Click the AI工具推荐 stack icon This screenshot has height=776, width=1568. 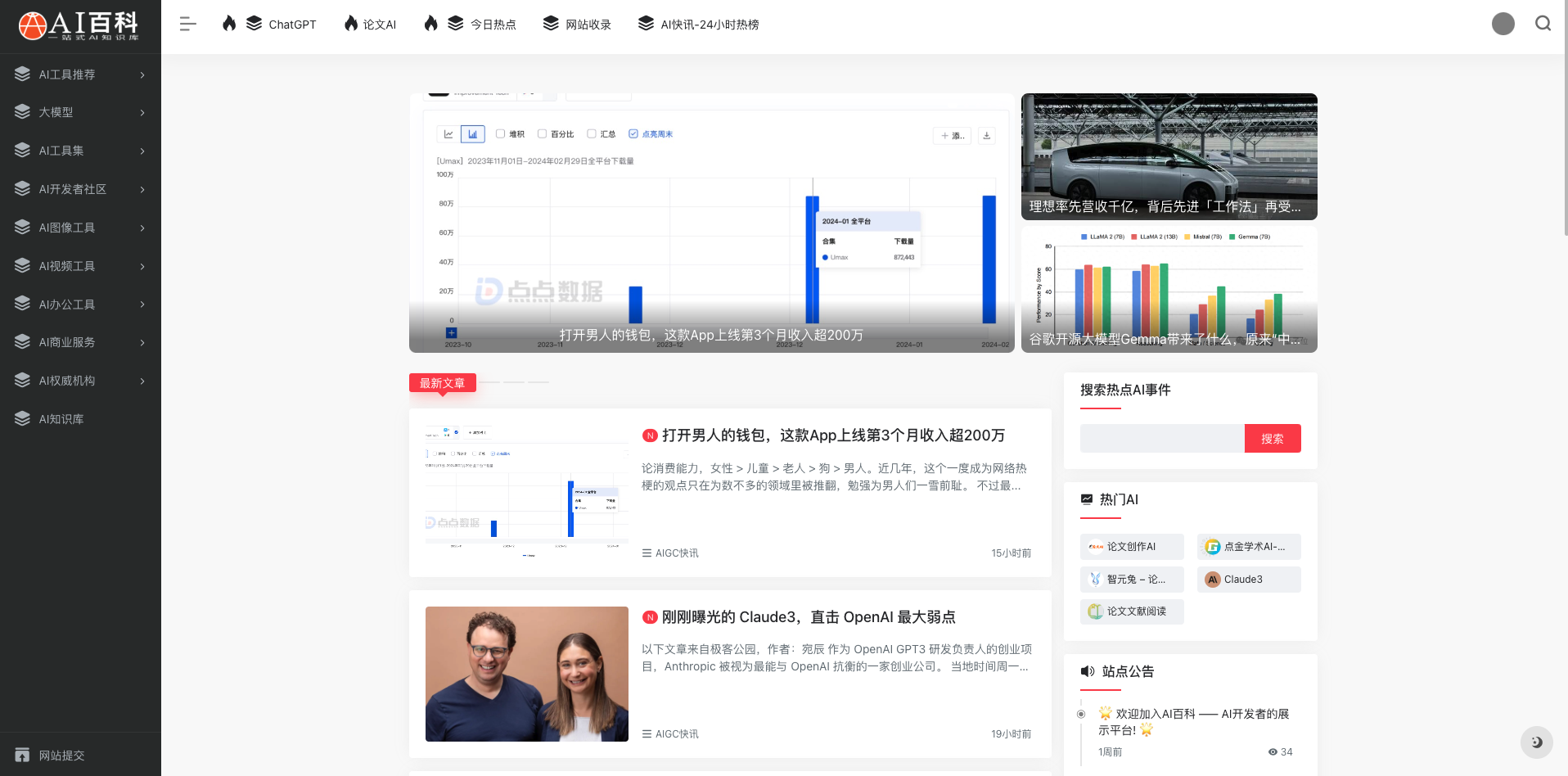(x=22, y=74)
